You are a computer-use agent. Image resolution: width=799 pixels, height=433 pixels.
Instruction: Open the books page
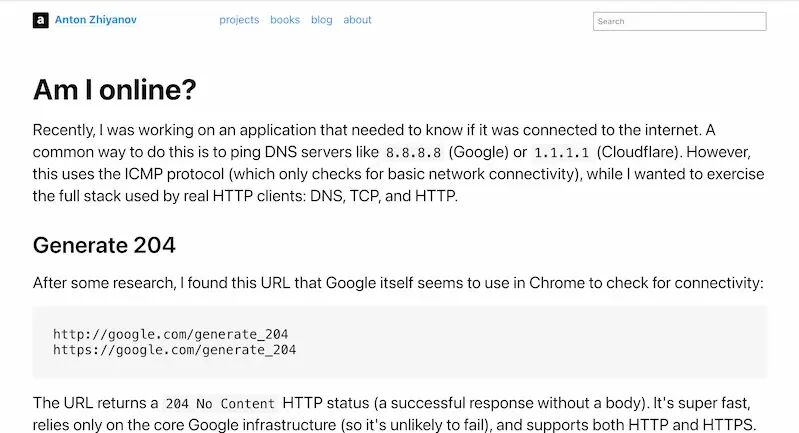pyautogui.click(x=285, y=20)
